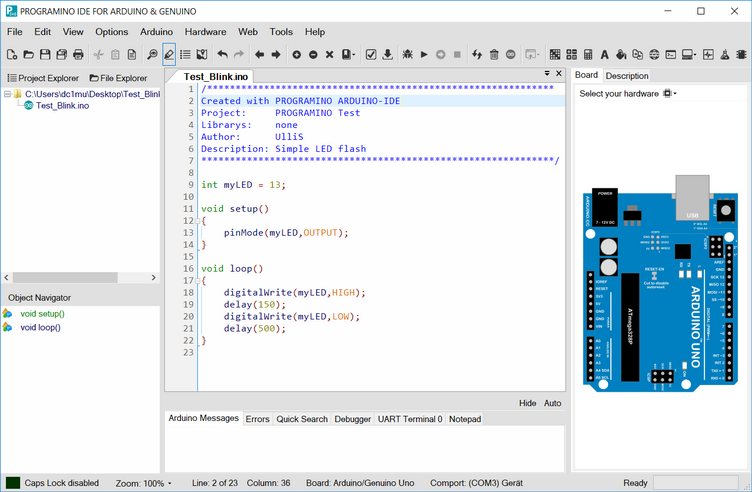Viewport: 752px width, 492px height.
Task: Click the Arduino infinity logo icon
Action: pos(511,55)
